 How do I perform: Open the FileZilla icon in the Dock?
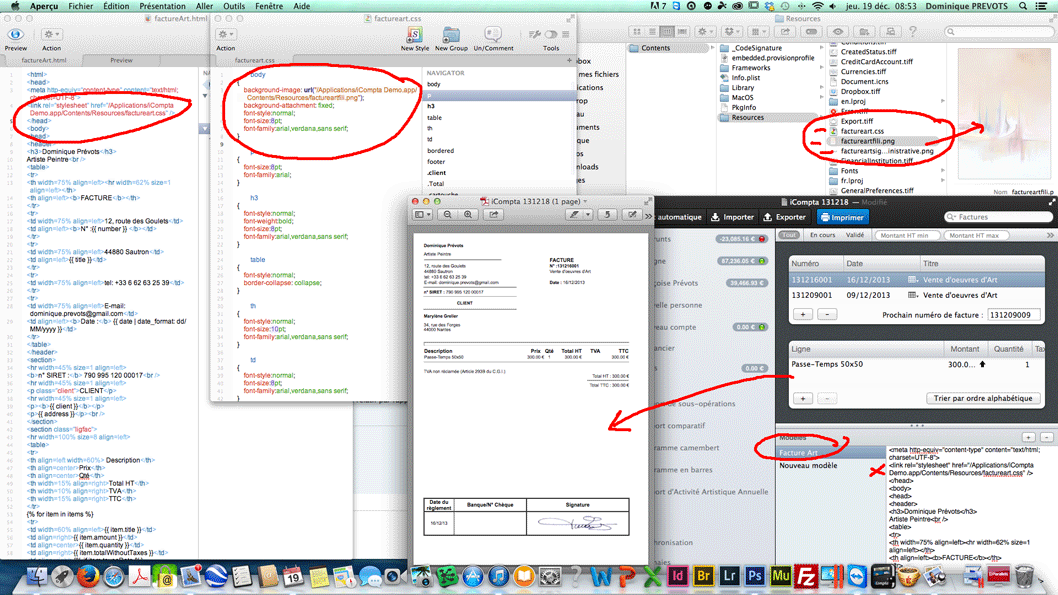[x=806, y=577]
